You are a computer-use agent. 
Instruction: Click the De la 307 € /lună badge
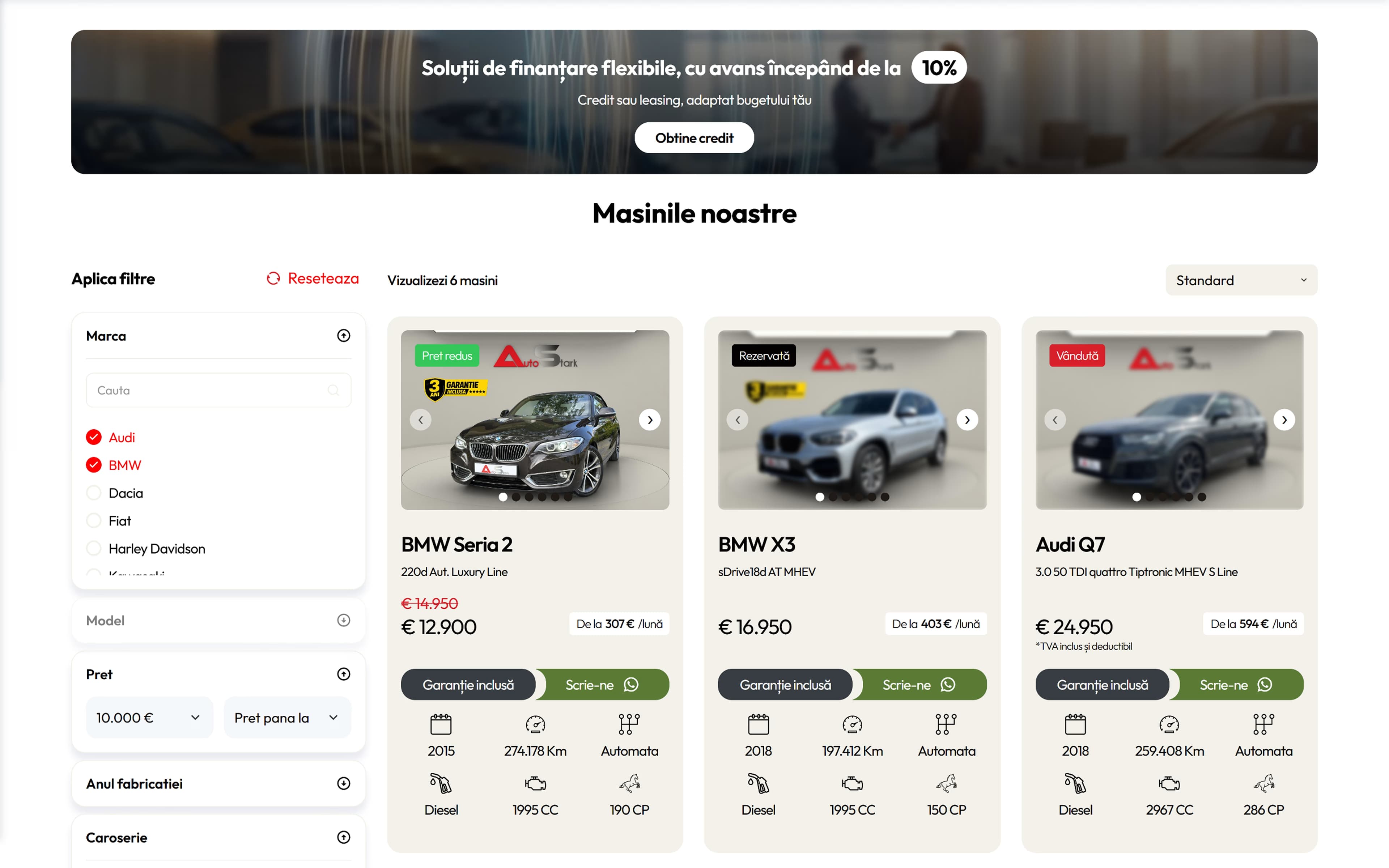(x=619, y=624)
